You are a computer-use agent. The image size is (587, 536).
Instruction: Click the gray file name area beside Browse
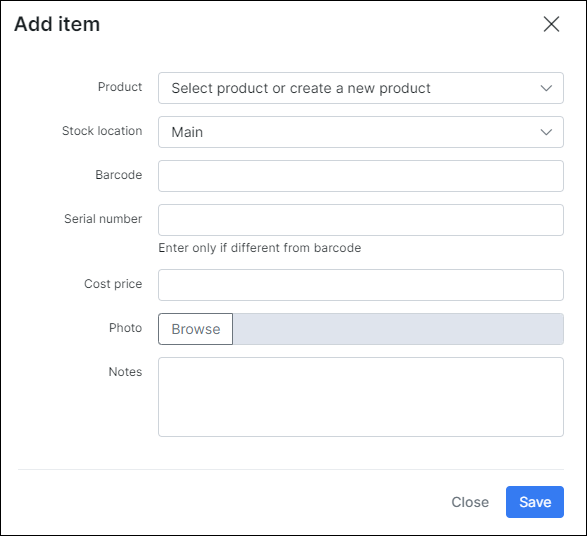click(x=398, y=329)
